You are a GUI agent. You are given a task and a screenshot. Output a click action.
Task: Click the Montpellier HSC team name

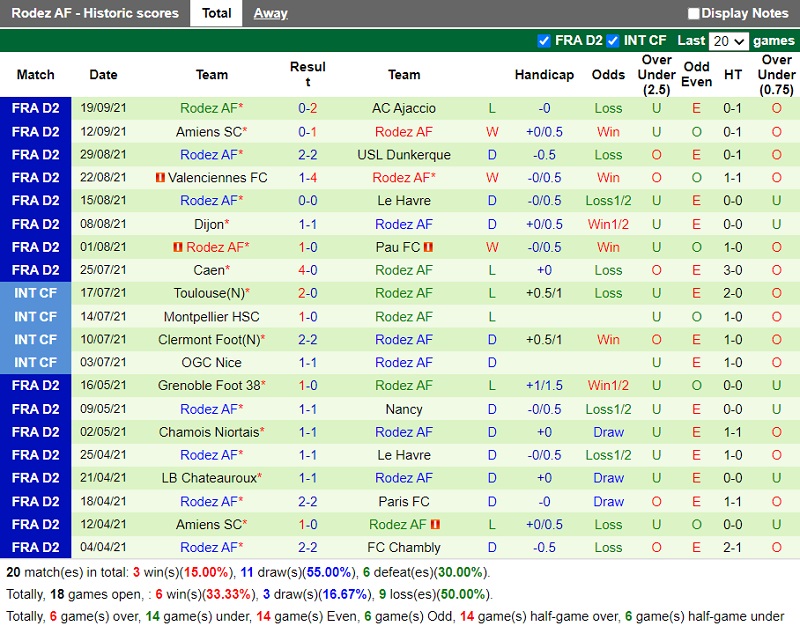point(211,316)
